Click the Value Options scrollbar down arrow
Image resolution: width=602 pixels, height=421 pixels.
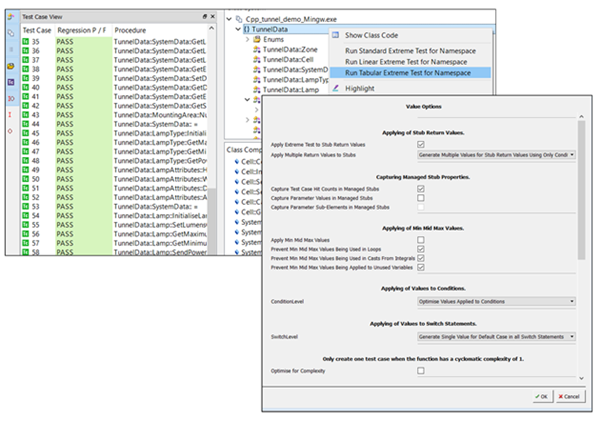581,378
